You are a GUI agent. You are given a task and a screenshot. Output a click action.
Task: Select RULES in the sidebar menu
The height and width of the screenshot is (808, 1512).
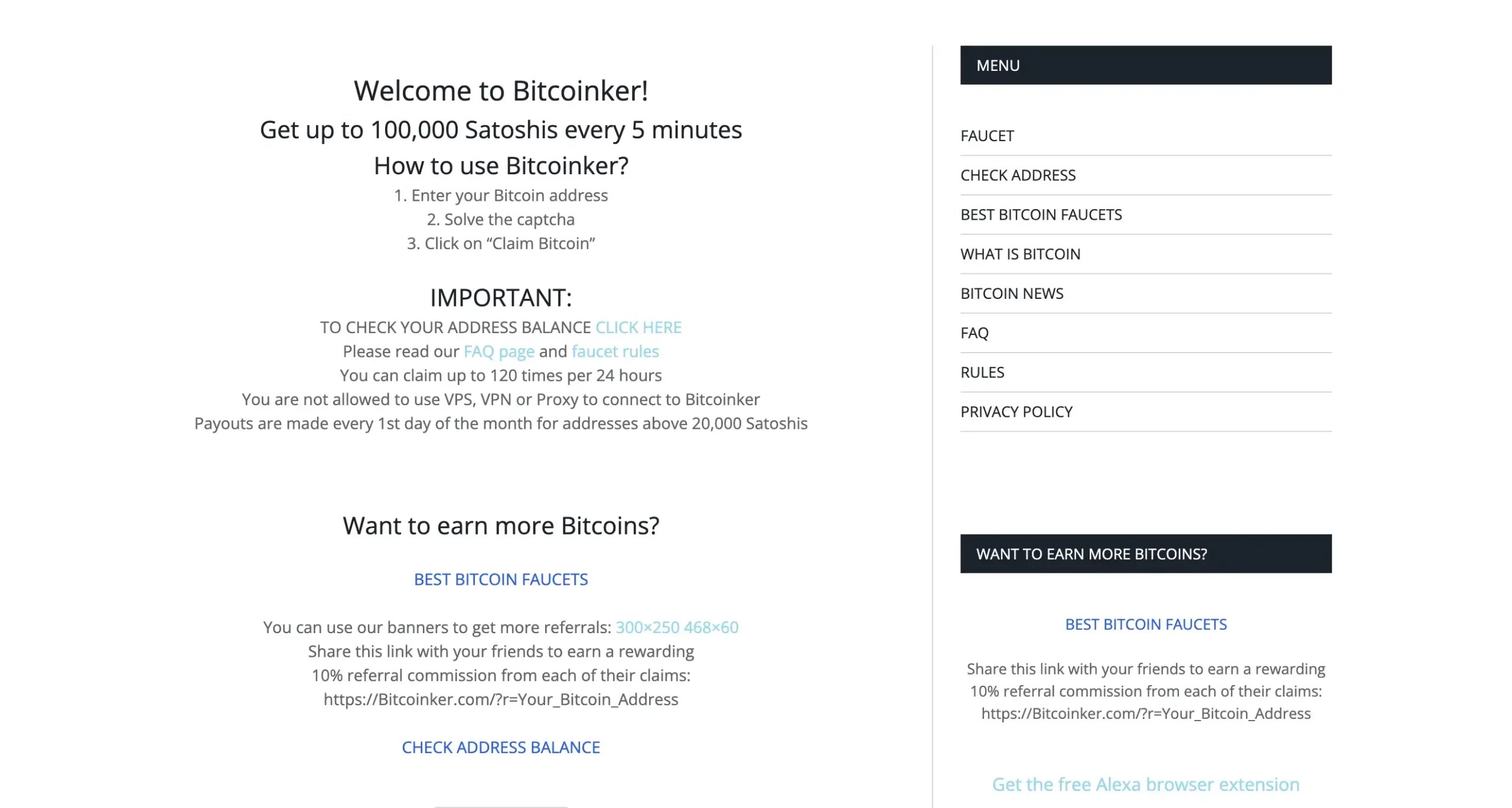pos(982,372)
